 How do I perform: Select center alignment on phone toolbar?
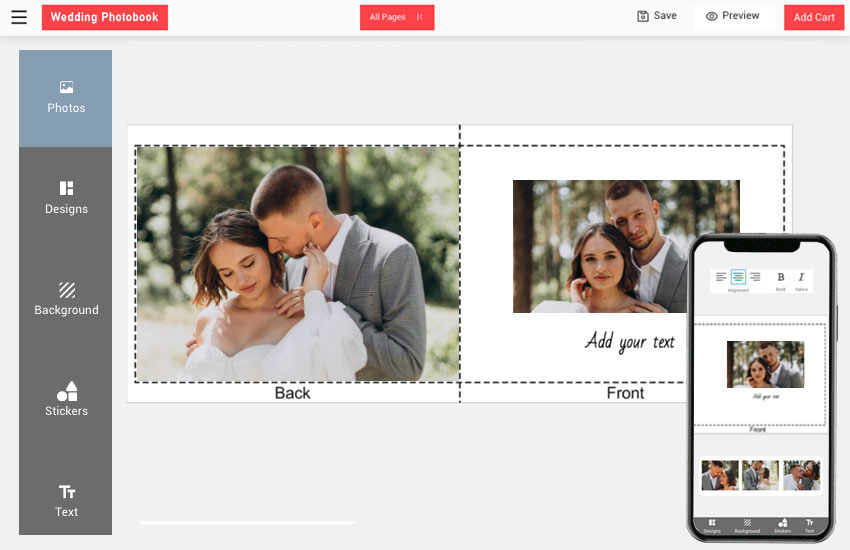(x=738, y=277)
